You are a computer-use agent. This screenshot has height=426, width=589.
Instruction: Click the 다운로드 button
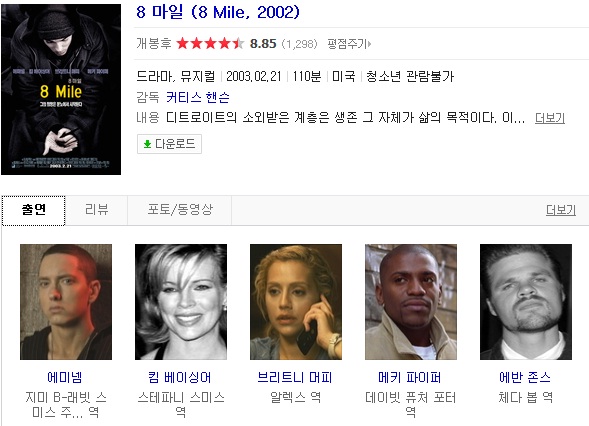(169, 144)
